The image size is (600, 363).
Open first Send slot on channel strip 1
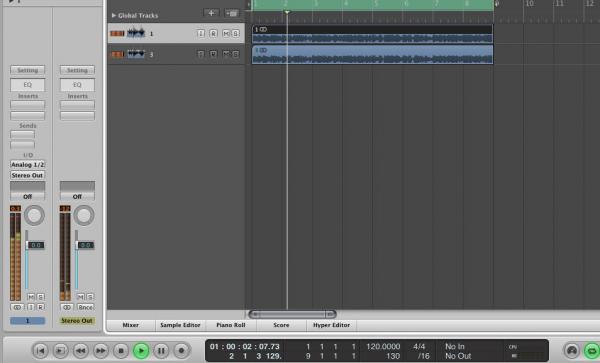tap(23, 134)
